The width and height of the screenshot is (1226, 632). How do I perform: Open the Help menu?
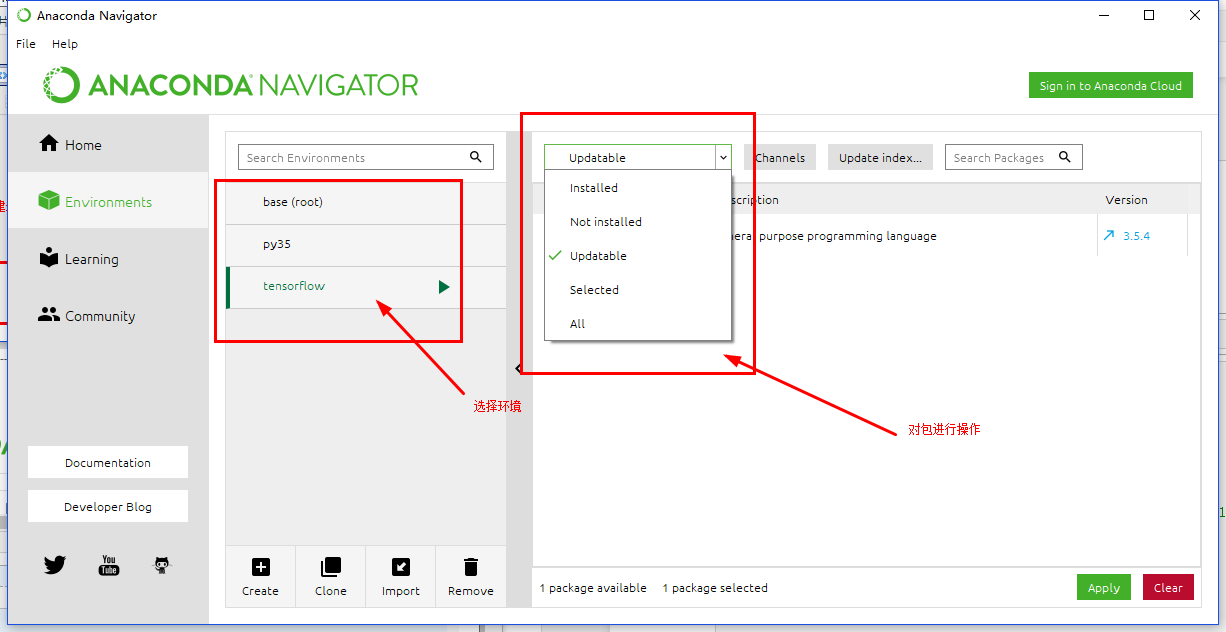pos(65,44)
